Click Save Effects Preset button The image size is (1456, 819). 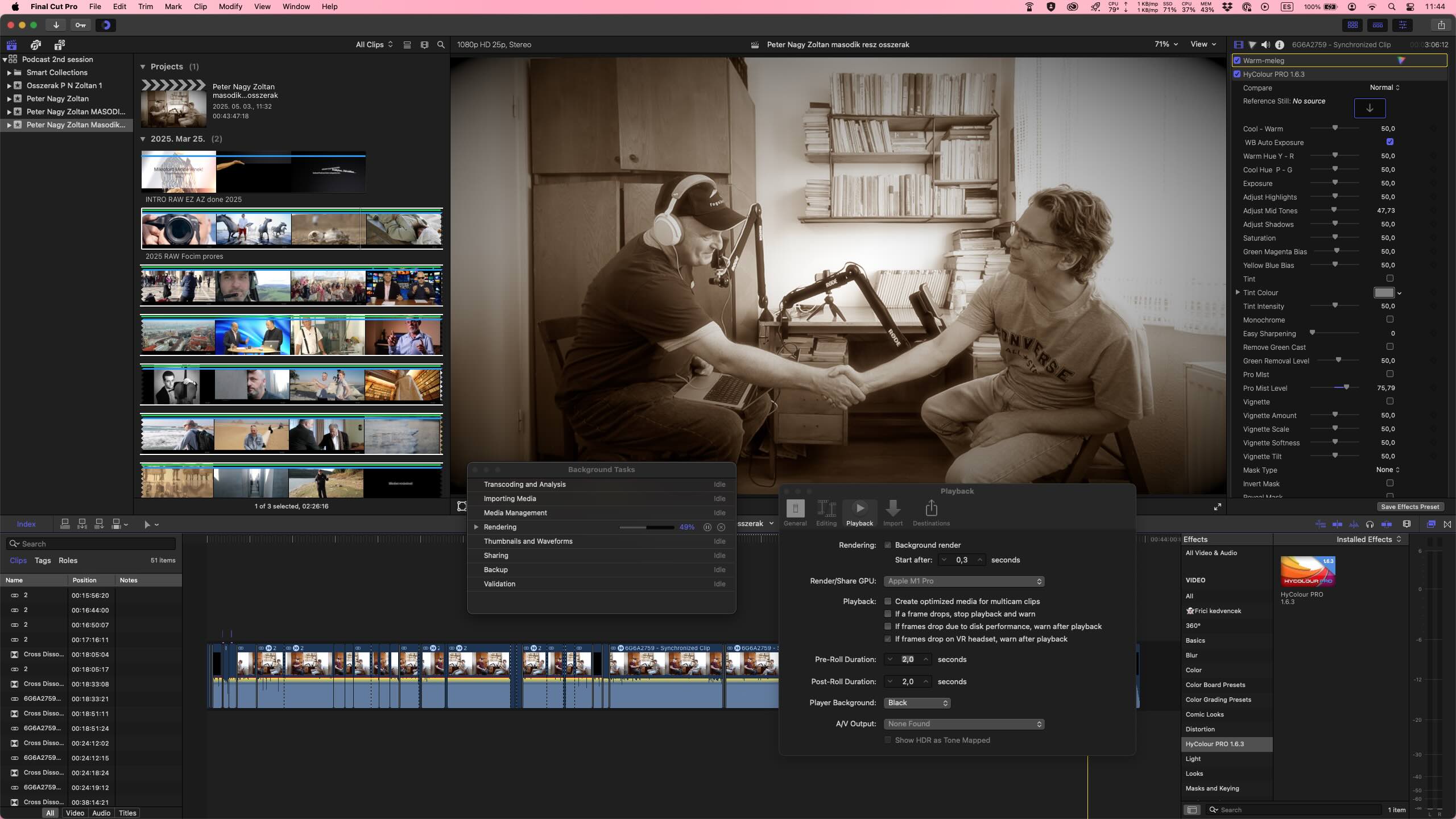[1409, 507]
